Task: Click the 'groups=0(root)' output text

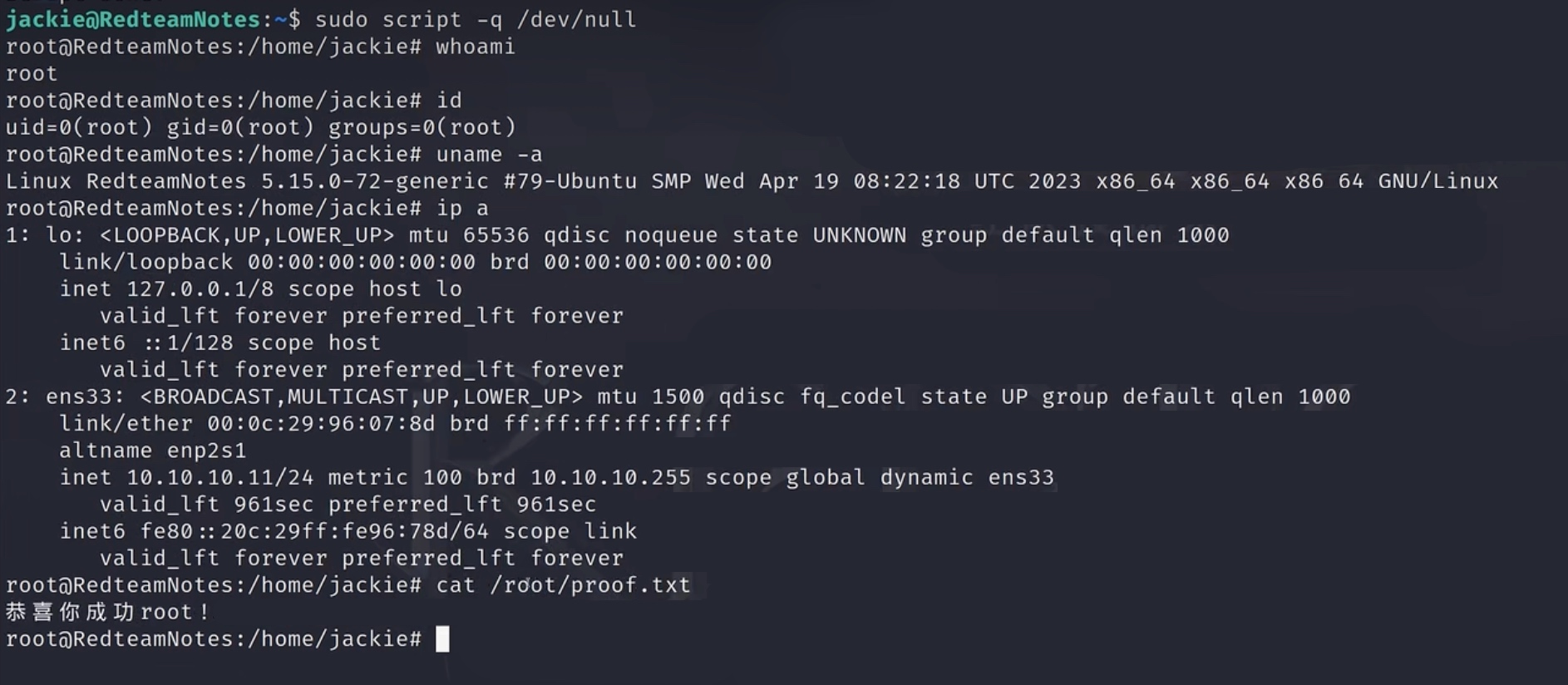Action: coord(422,127)
